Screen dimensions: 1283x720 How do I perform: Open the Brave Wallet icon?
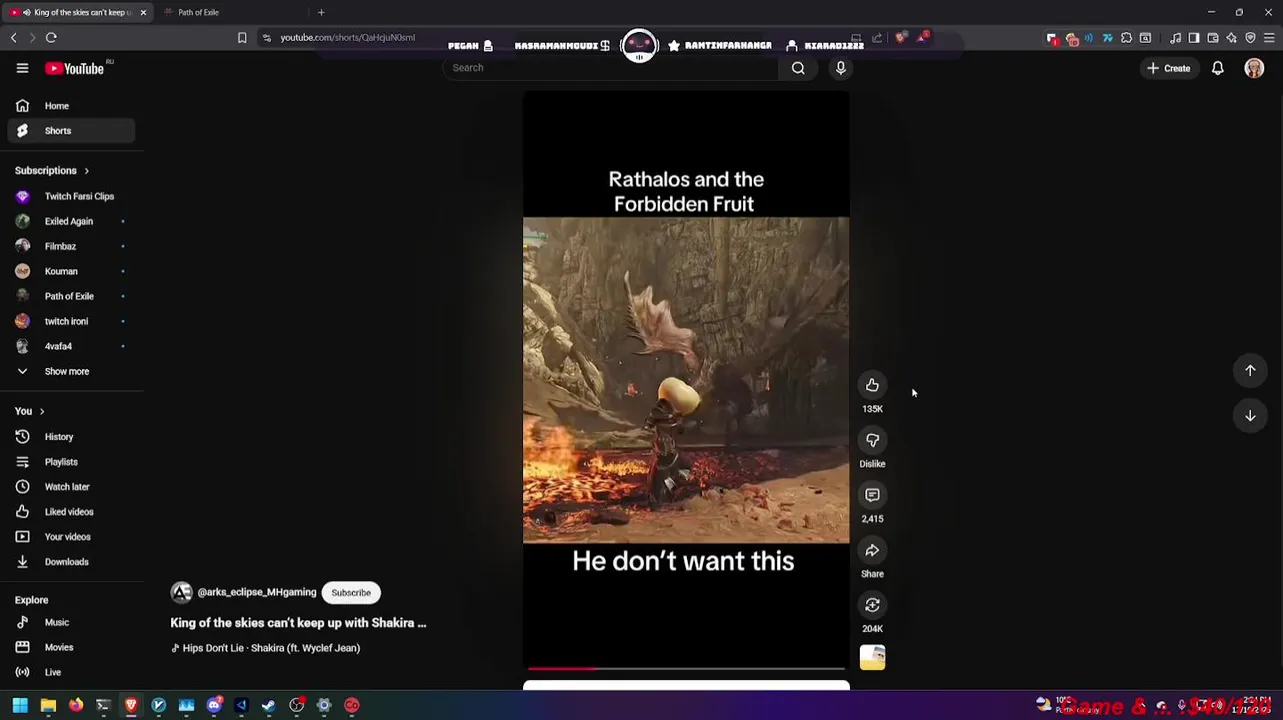coord(1213,38)
